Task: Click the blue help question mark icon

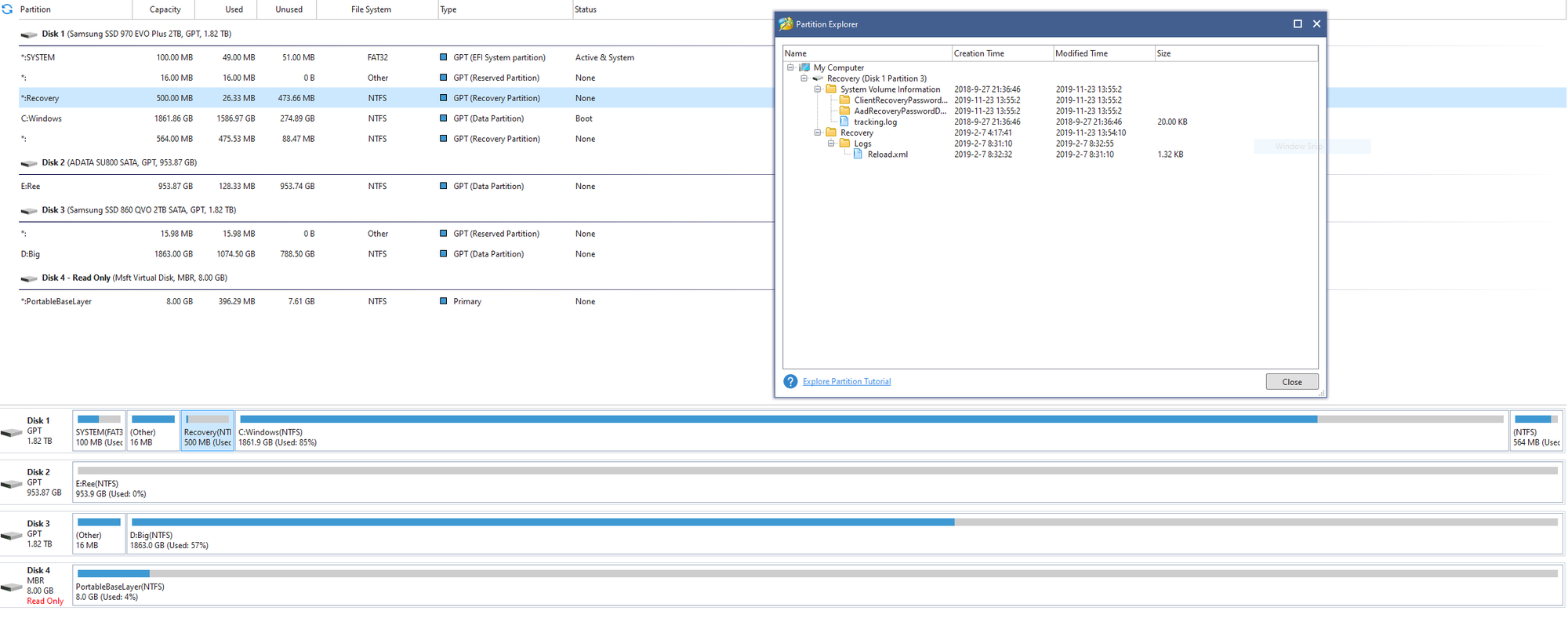Action: click(x=790, y=381)
